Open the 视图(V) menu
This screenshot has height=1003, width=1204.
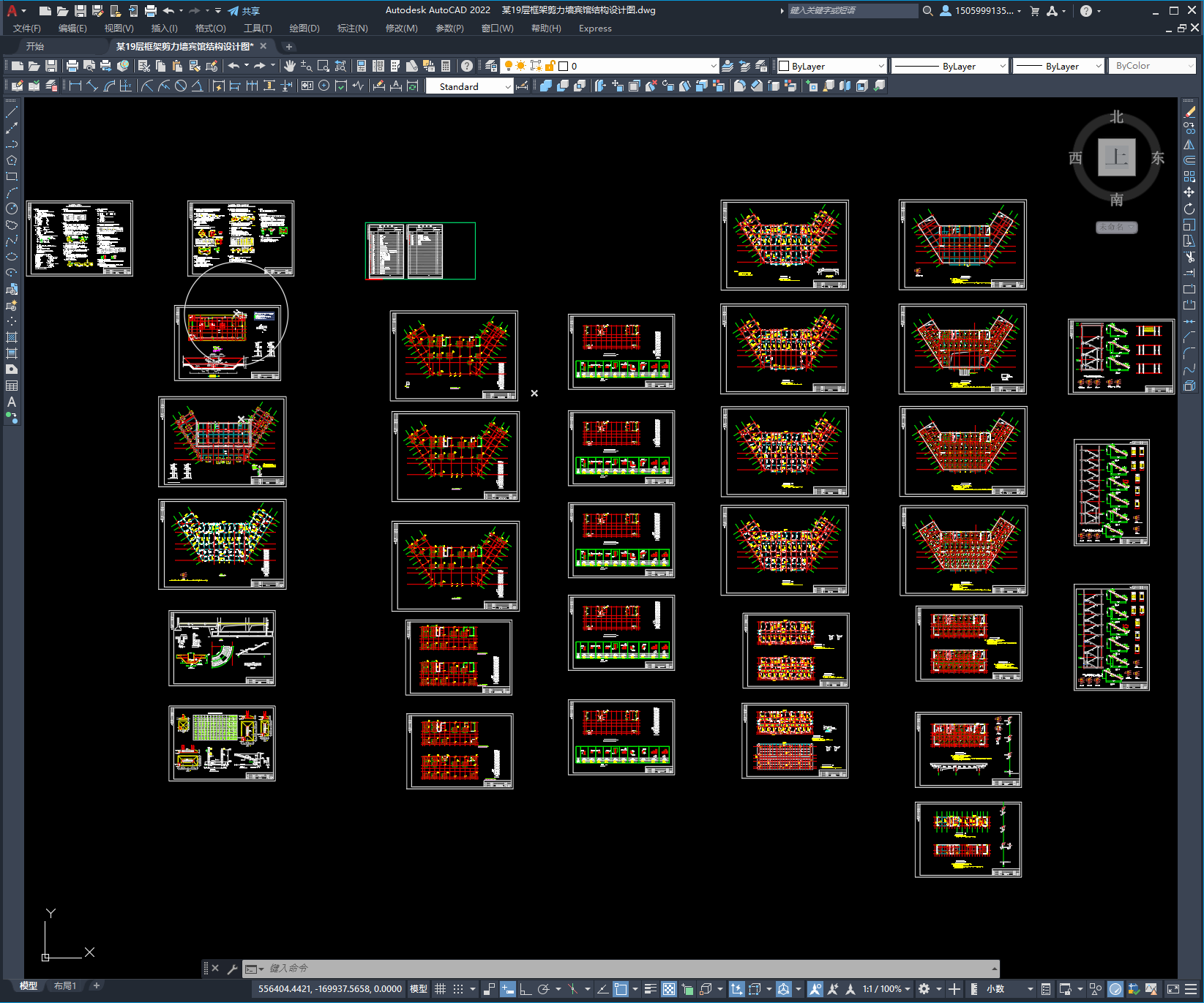pyautogui.click(x=119, y=29)
